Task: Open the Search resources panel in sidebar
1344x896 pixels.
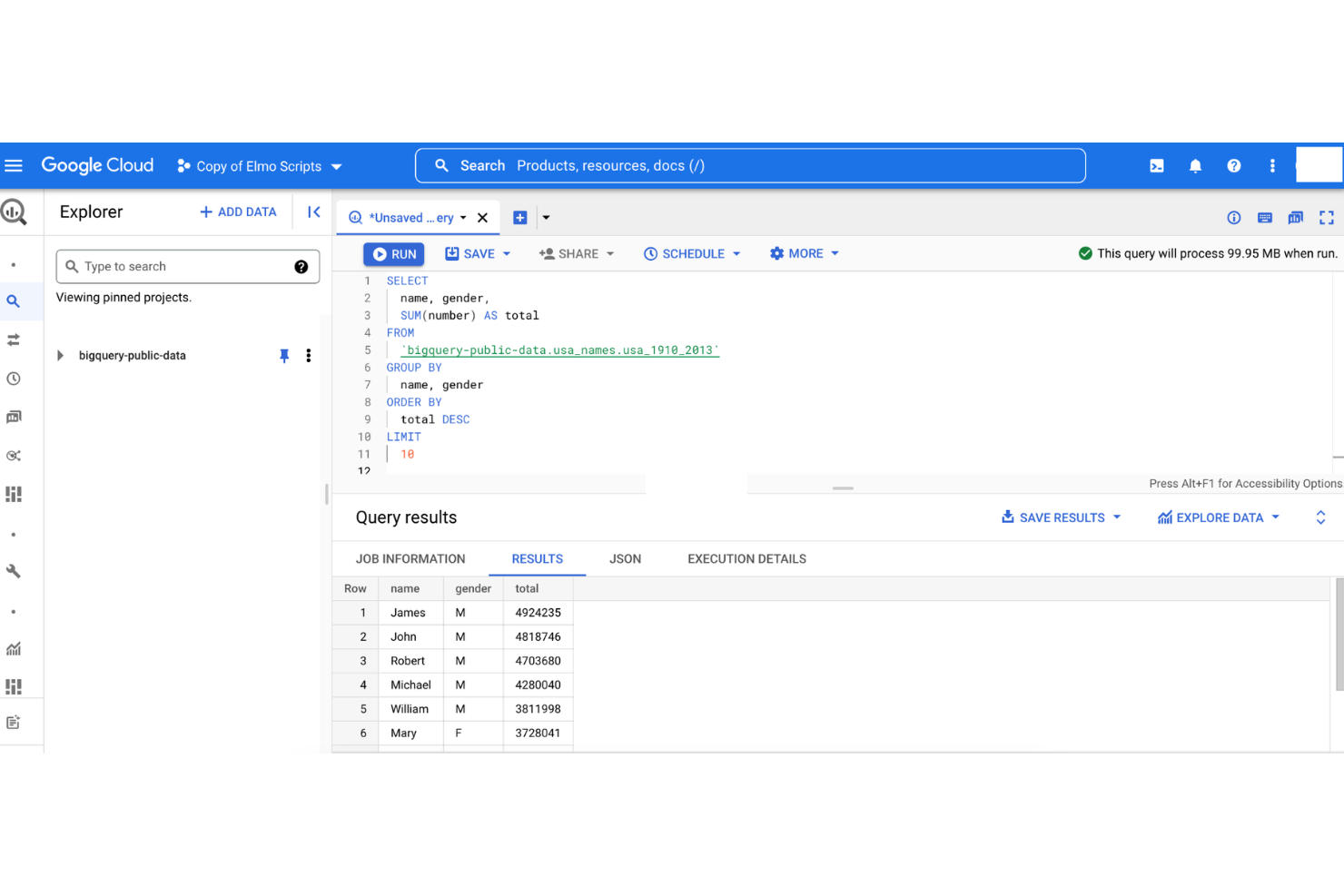Action: point(14,301)
